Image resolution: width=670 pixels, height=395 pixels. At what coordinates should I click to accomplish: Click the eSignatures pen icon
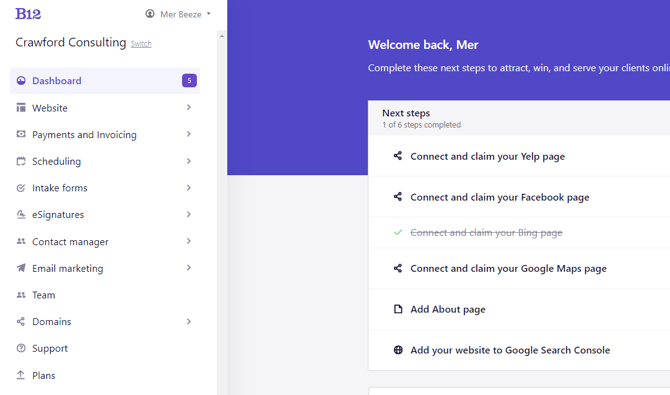(21, 214)
